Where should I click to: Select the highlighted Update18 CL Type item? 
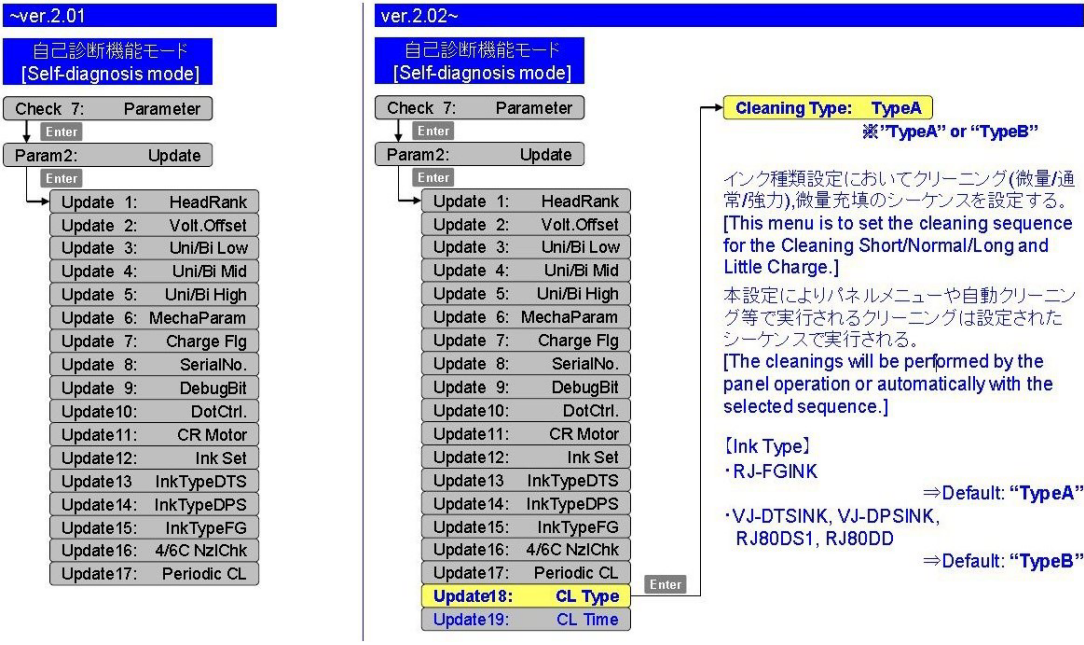tap(524, 597)
